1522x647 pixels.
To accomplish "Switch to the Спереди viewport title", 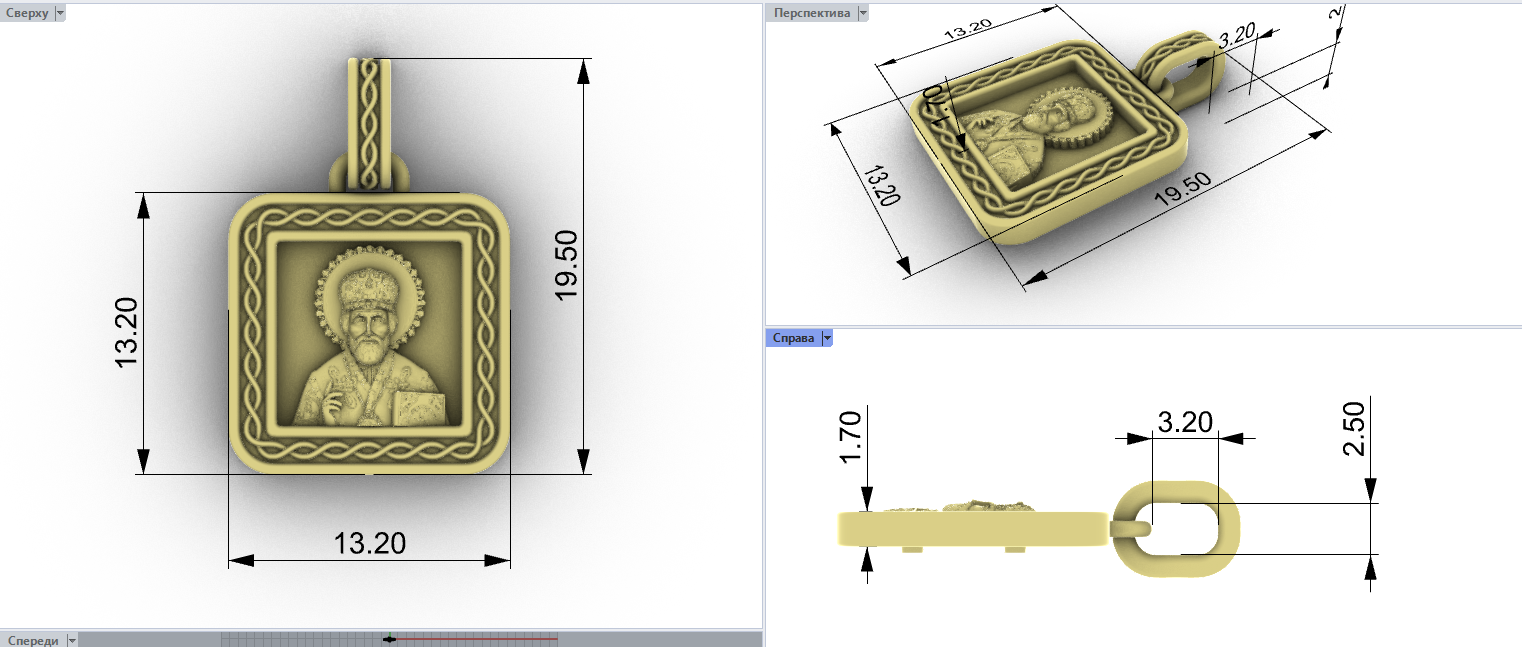I will pyautogui.click(x=32, y=640).
